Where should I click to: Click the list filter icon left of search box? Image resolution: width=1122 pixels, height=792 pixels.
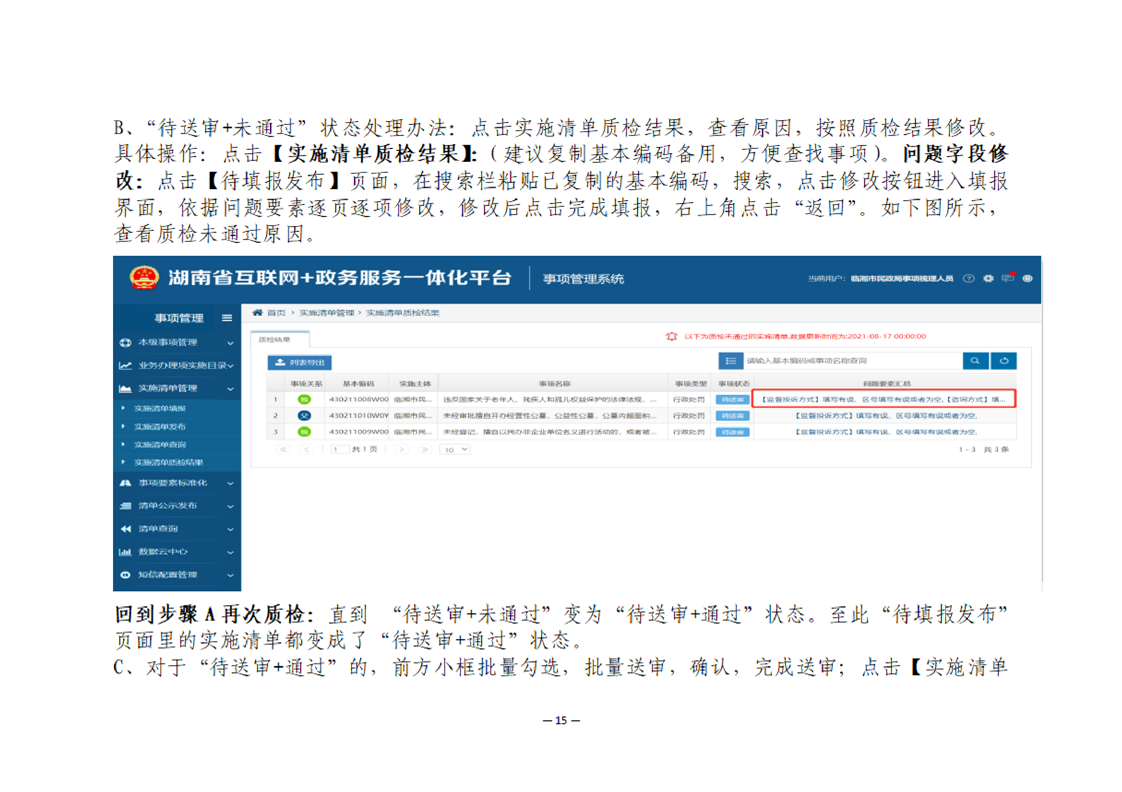pos(731,361)
